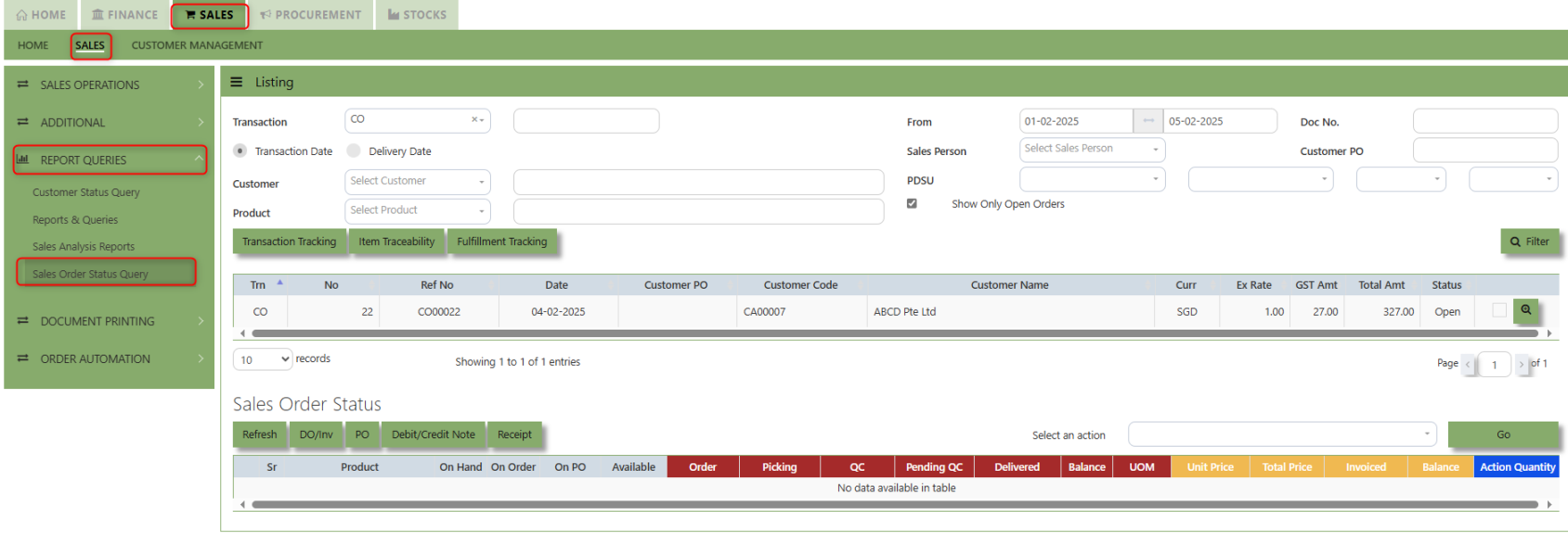Open Reports & Queries item
Screen dimensions: 1568x533
[x=75, y=220]
